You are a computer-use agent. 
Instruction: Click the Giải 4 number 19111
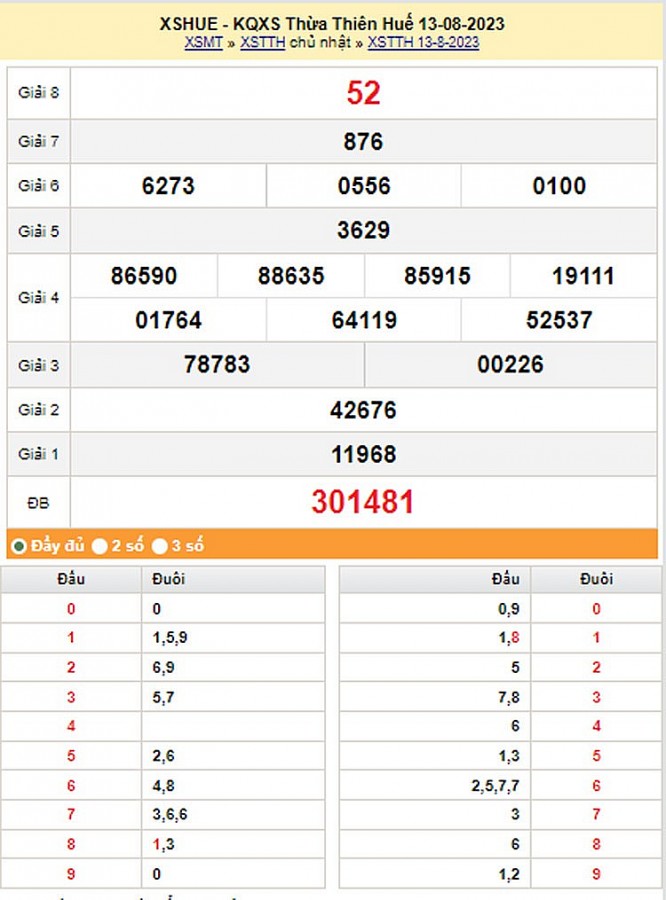(583, 276)
